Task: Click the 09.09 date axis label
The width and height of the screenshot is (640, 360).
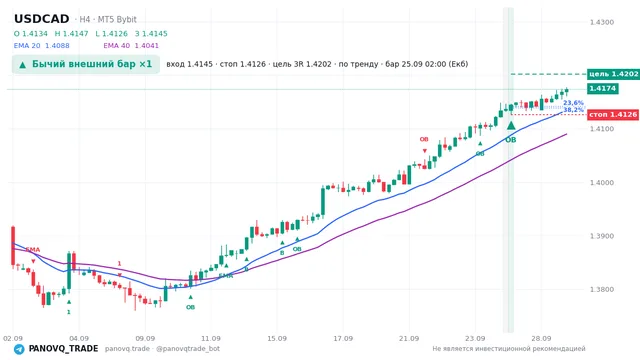Action: 145,339
